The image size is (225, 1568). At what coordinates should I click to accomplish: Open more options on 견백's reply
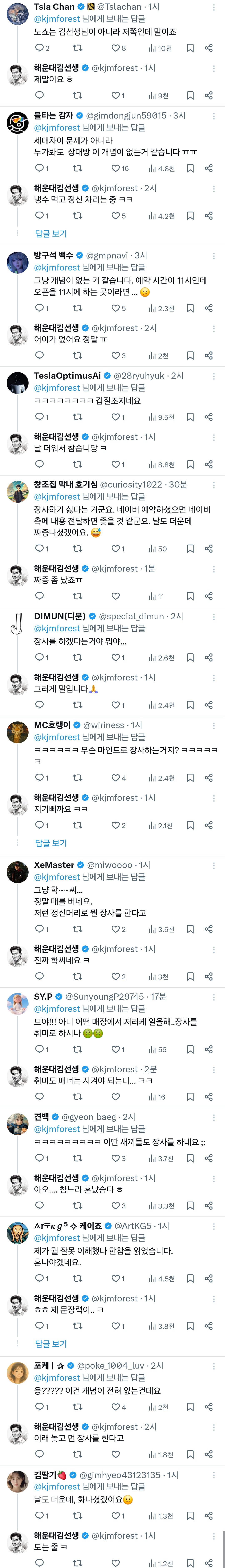point(213,1117)
